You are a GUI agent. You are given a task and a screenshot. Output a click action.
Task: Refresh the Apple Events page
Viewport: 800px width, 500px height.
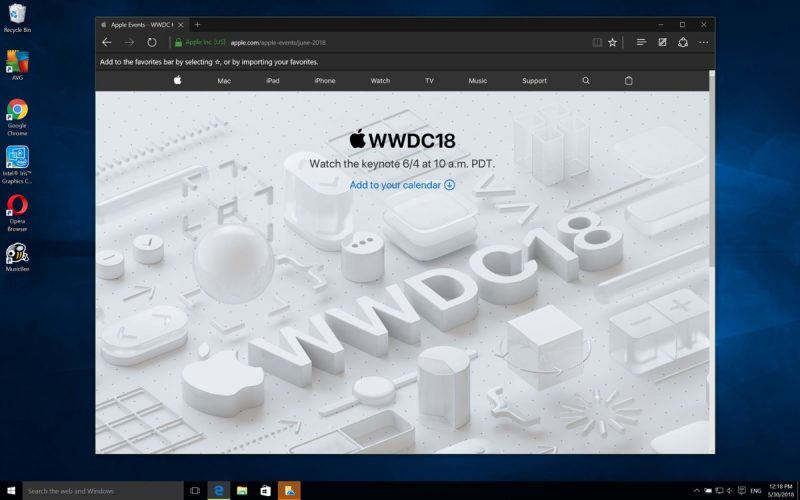pyautogui.click(x=152, y=43)
